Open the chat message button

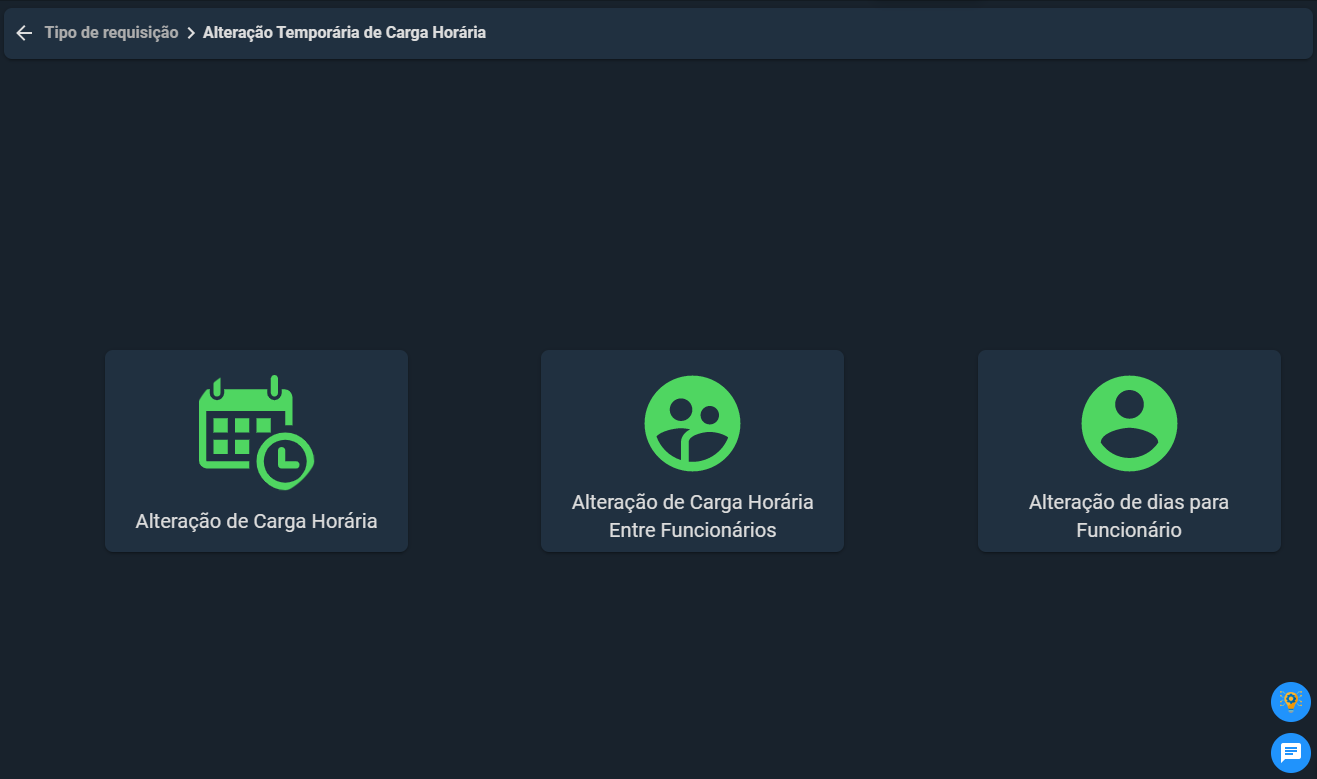point(1290,752)
